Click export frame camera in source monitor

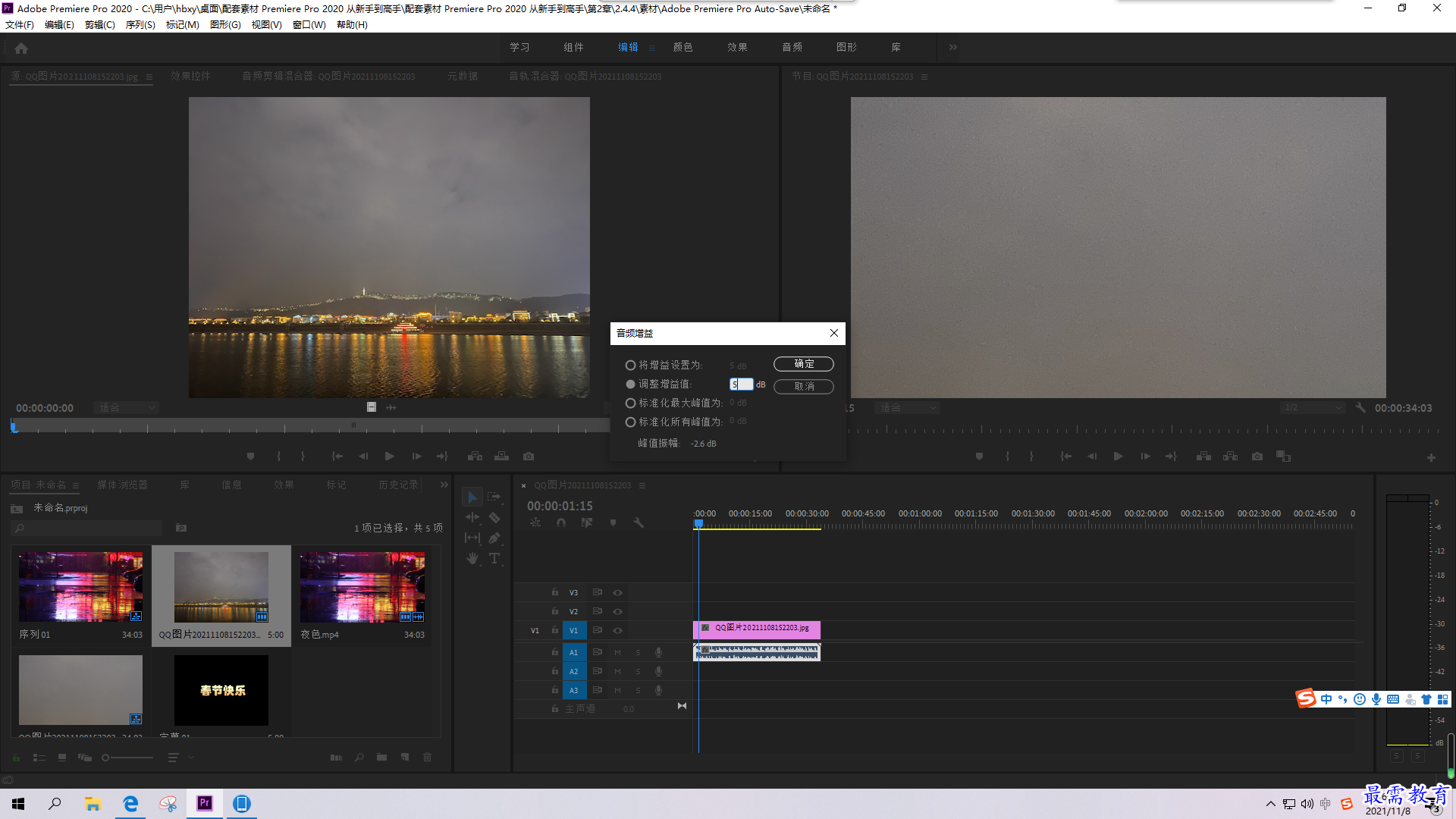[x=529, y=457]
